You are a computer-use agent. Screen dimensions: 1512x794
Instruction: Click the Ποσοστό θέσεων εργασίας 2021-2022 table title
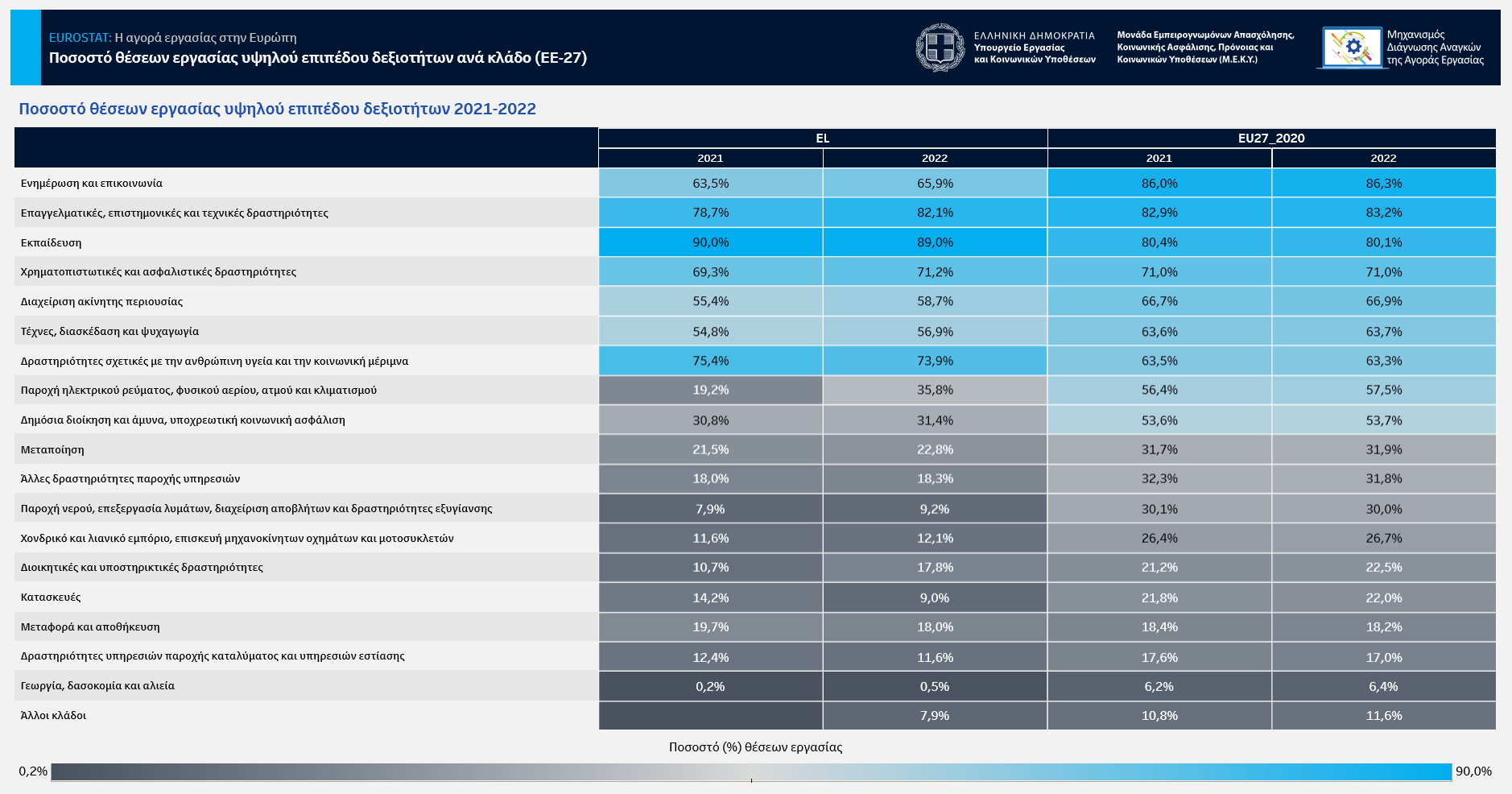(277, 109)
